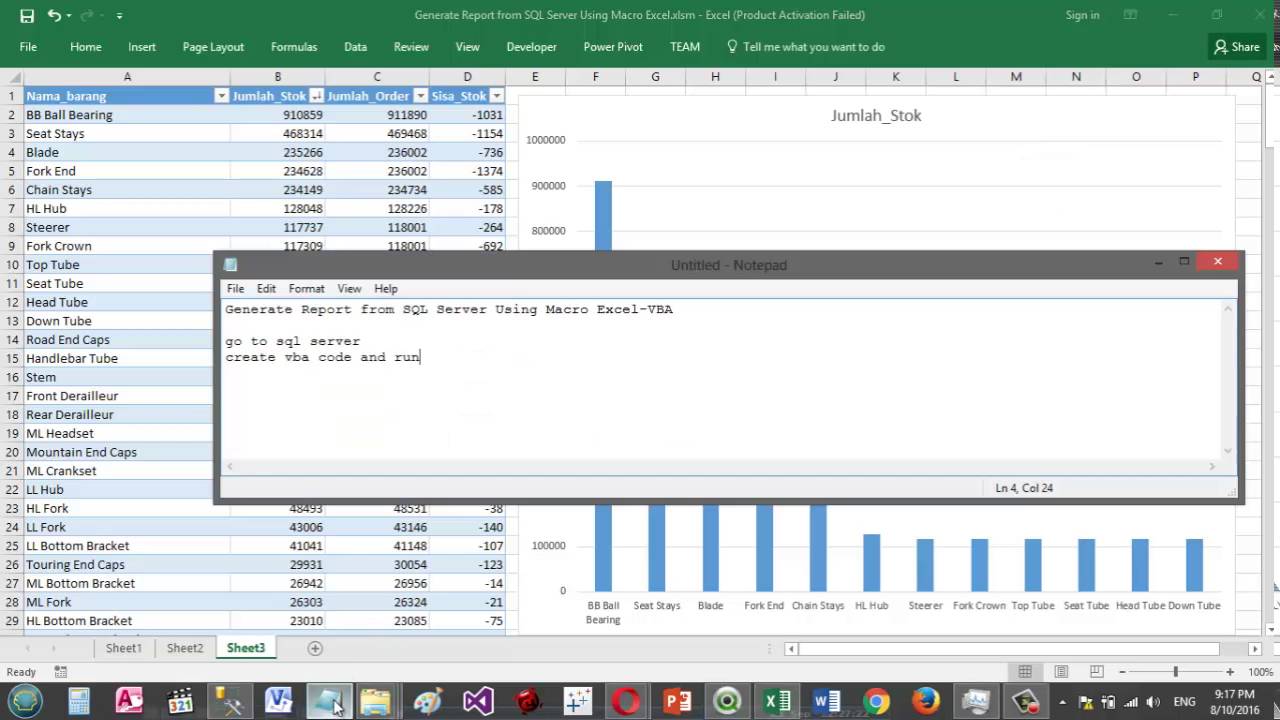The height and width of the screenshot is (720, 1280).
Task: Open Visual Studio from the taskbar
Action: [x=478, y=701]
